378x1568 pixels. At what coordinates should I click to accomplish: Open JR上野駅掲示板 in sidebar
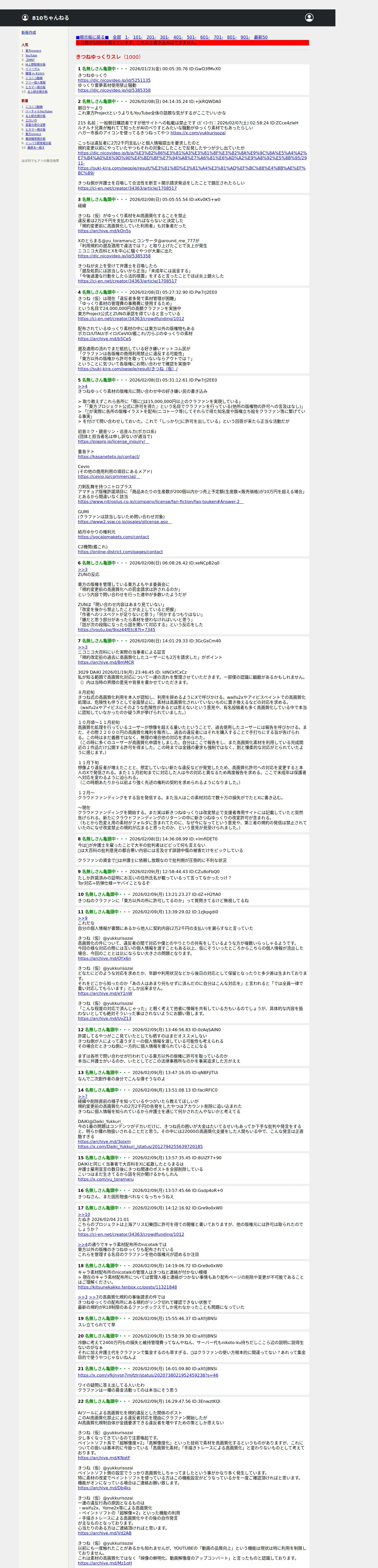pyautogui.click(x=35, y=65)
